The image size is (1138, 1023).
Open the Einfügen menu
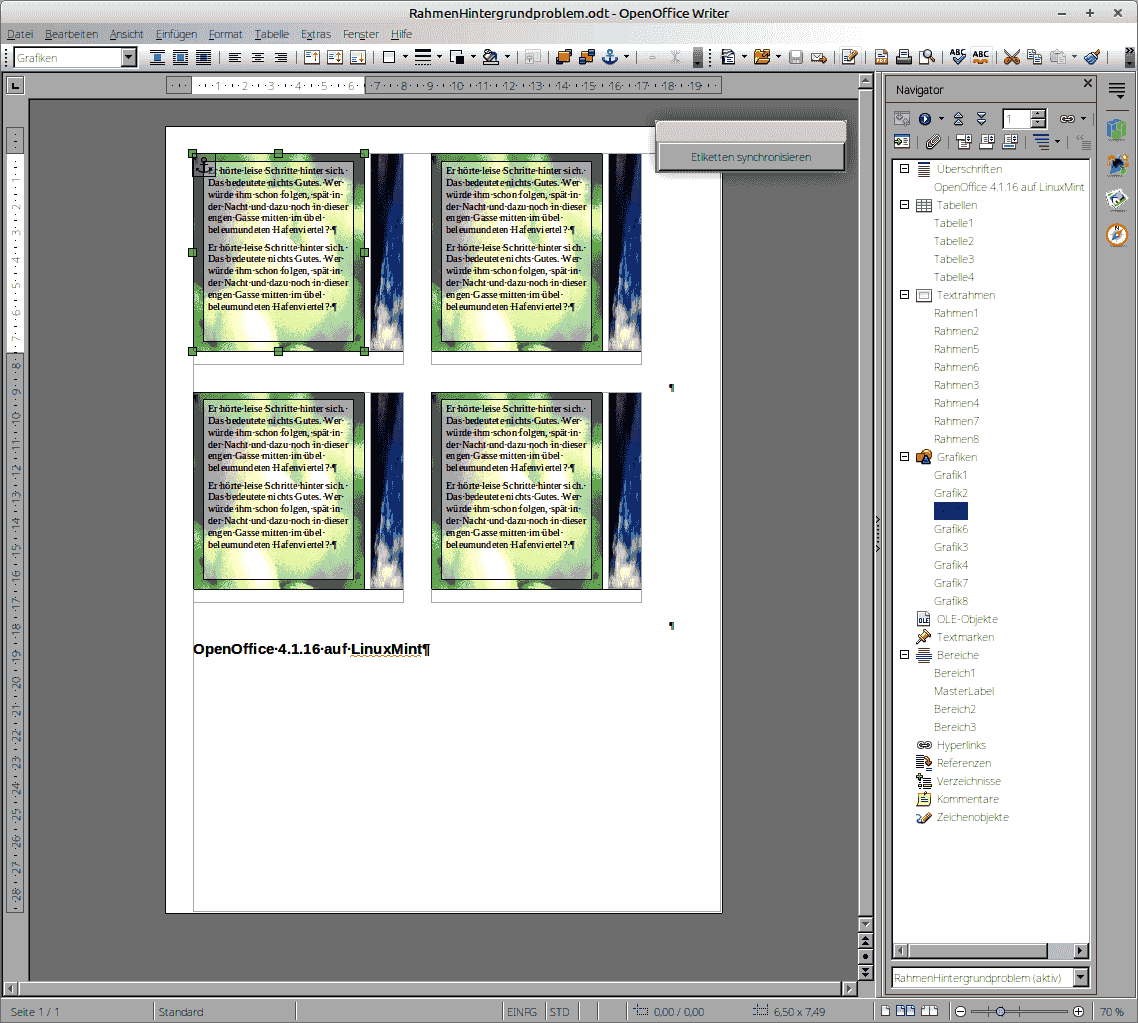176,34
